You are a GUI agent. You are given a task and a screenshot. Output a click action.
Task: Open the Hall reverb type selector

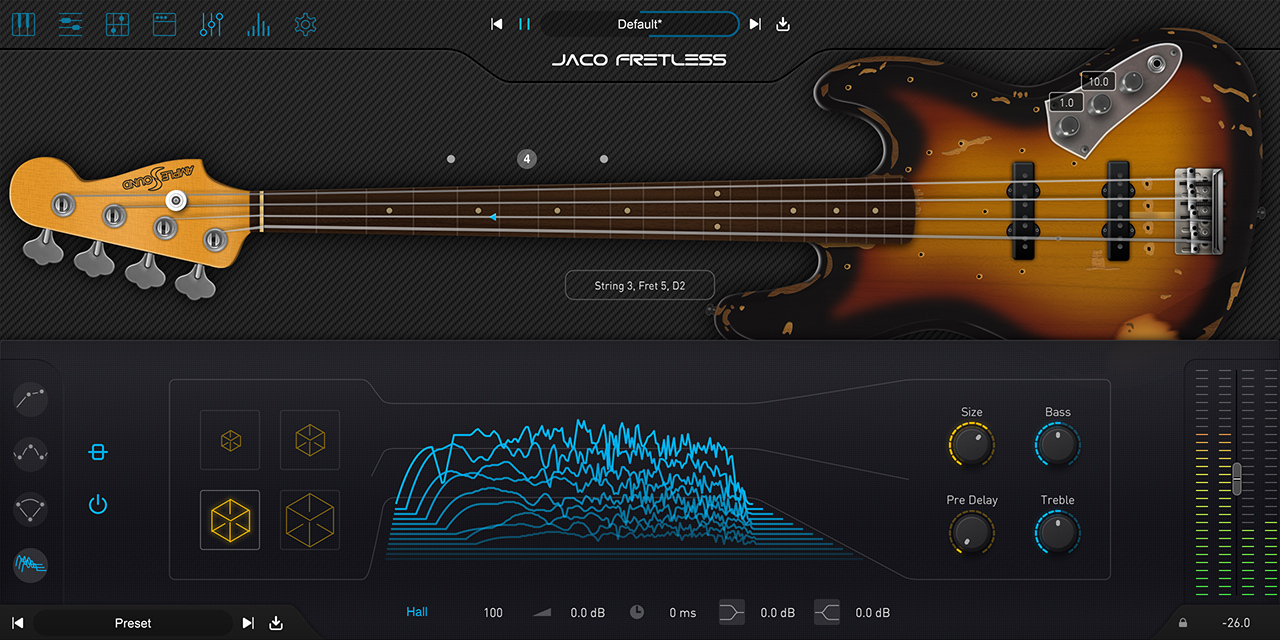tap(417, 612)
